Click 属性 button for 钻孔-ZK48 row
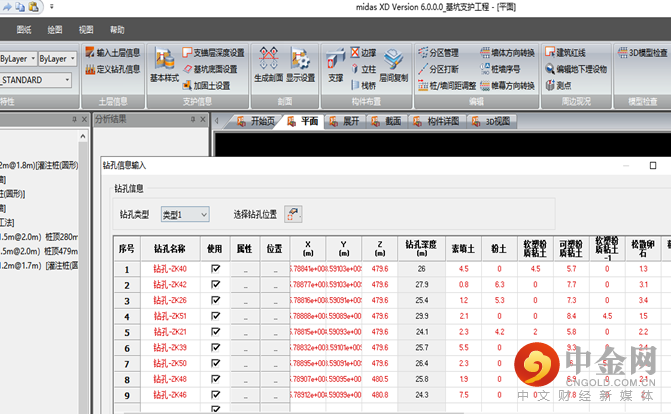 pos(245,379)
